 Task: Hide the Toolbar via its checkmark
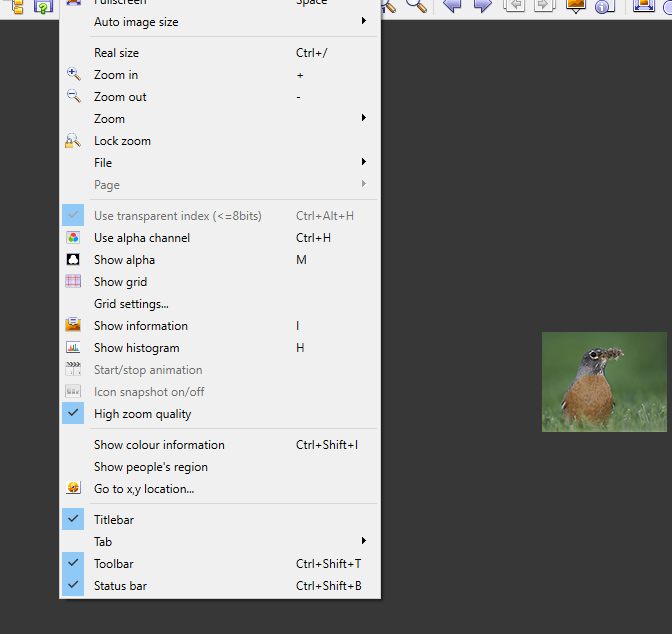click(x=73, y=564)
